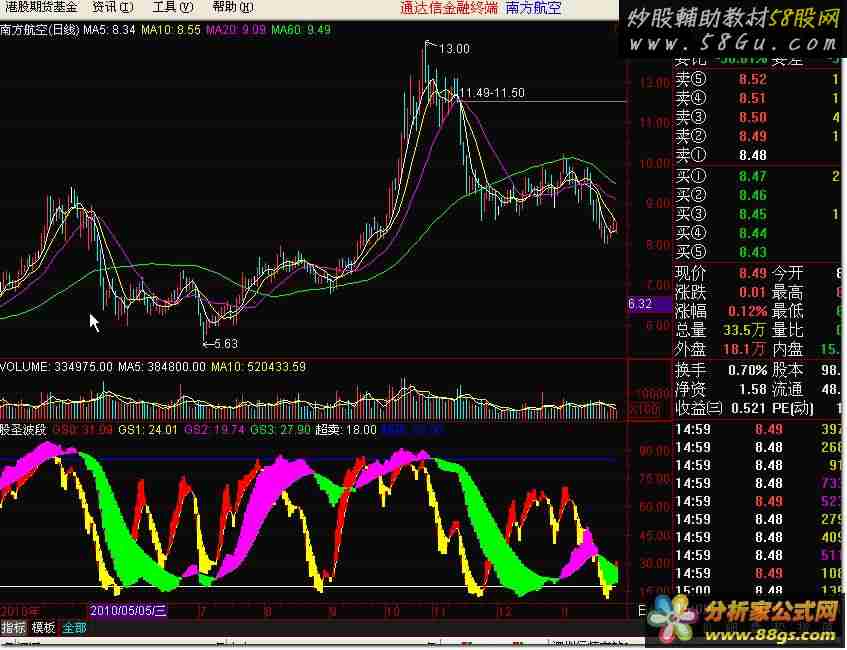This screenshot has width=847, height=650.
Task: Click the GS1: 24.01 value
Action: 147,430
